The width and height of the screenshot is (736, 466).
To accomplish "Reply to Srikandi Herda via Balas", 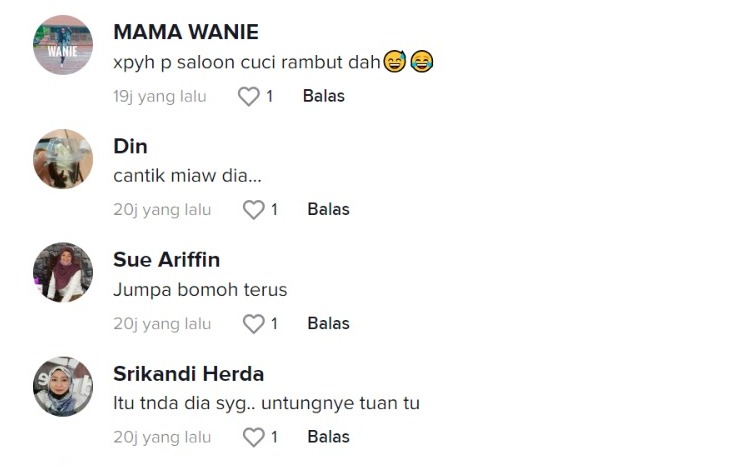I will [x=329, y=437].
